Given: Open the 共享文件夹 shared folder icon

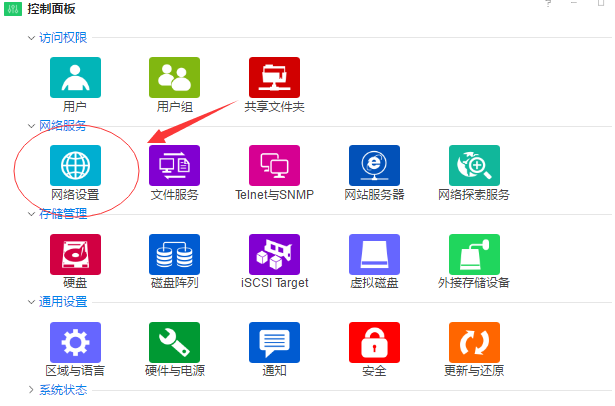Looking at the screenshot, I should [x=274, y=77].
